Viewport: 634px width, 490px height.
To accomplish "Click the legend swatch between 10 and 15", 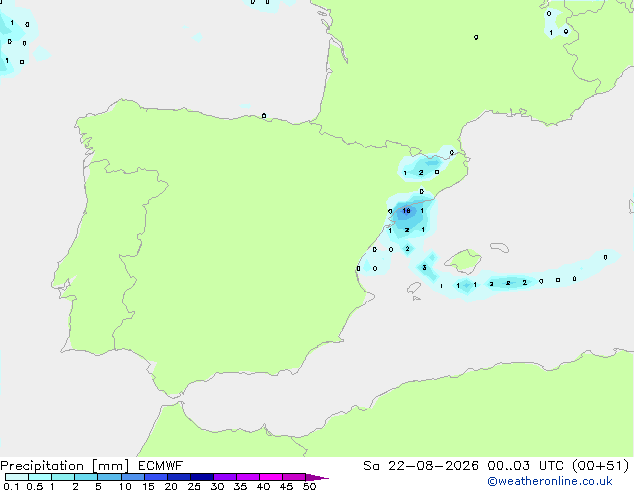I will (133, 477).
